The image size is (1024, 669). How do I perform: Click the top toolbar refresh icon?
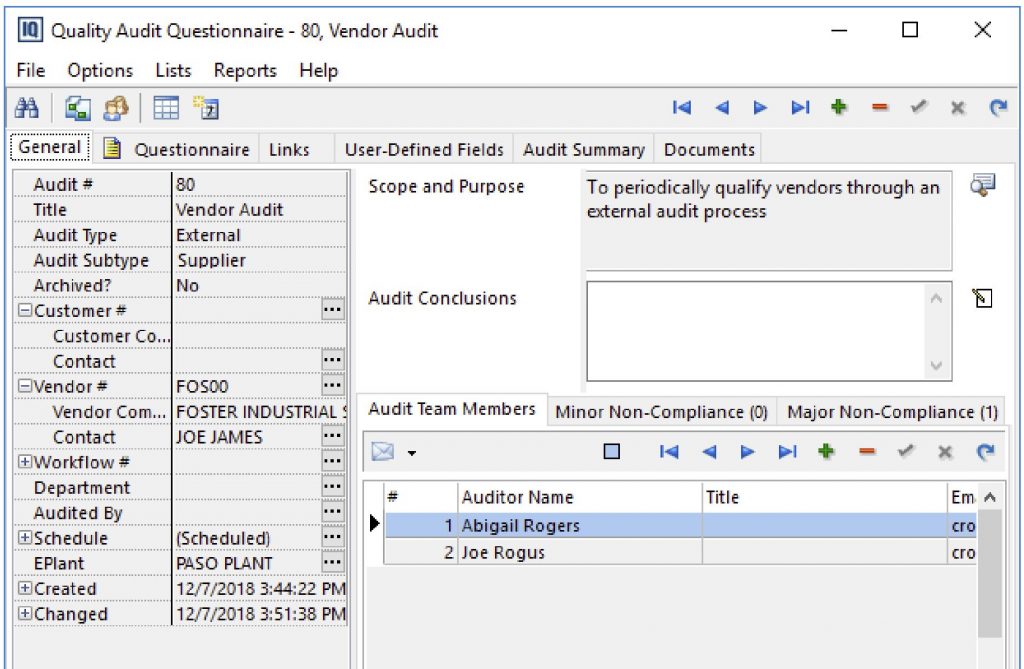tap(997, 108)
